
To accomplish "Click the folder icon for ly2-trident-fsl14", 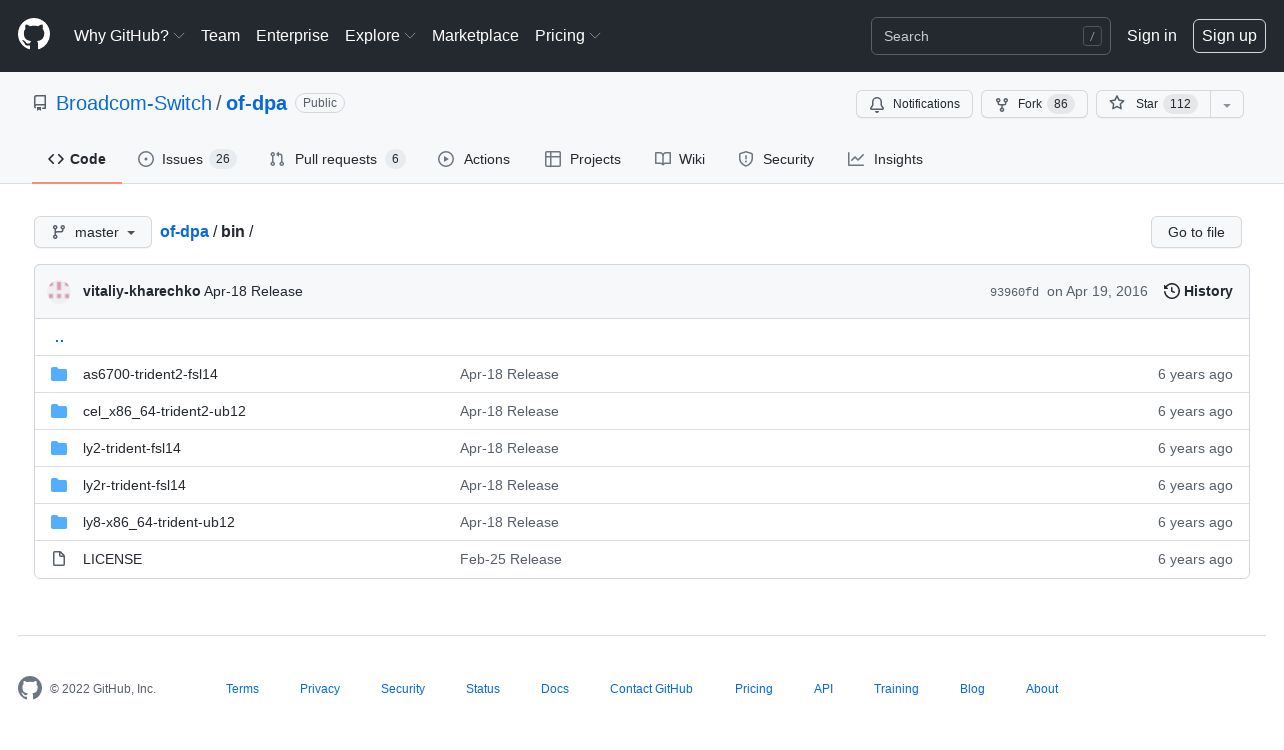I will [59, 448].
